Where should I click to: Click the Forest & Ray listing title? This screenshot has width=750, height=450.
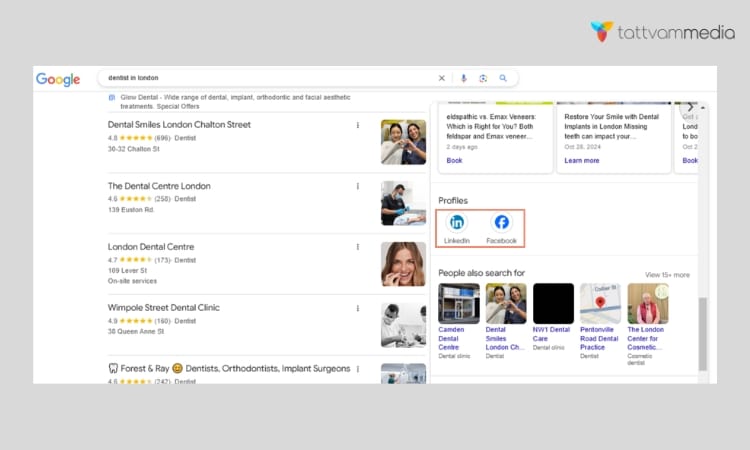click(x=229, y=369)
